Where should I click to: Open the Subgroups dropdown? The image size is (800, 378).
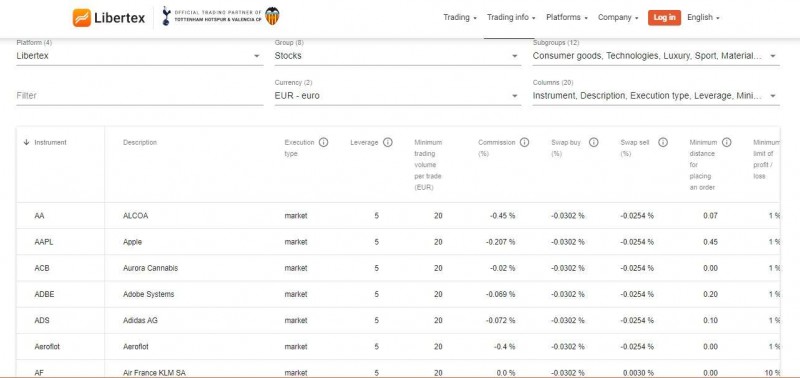656,56
